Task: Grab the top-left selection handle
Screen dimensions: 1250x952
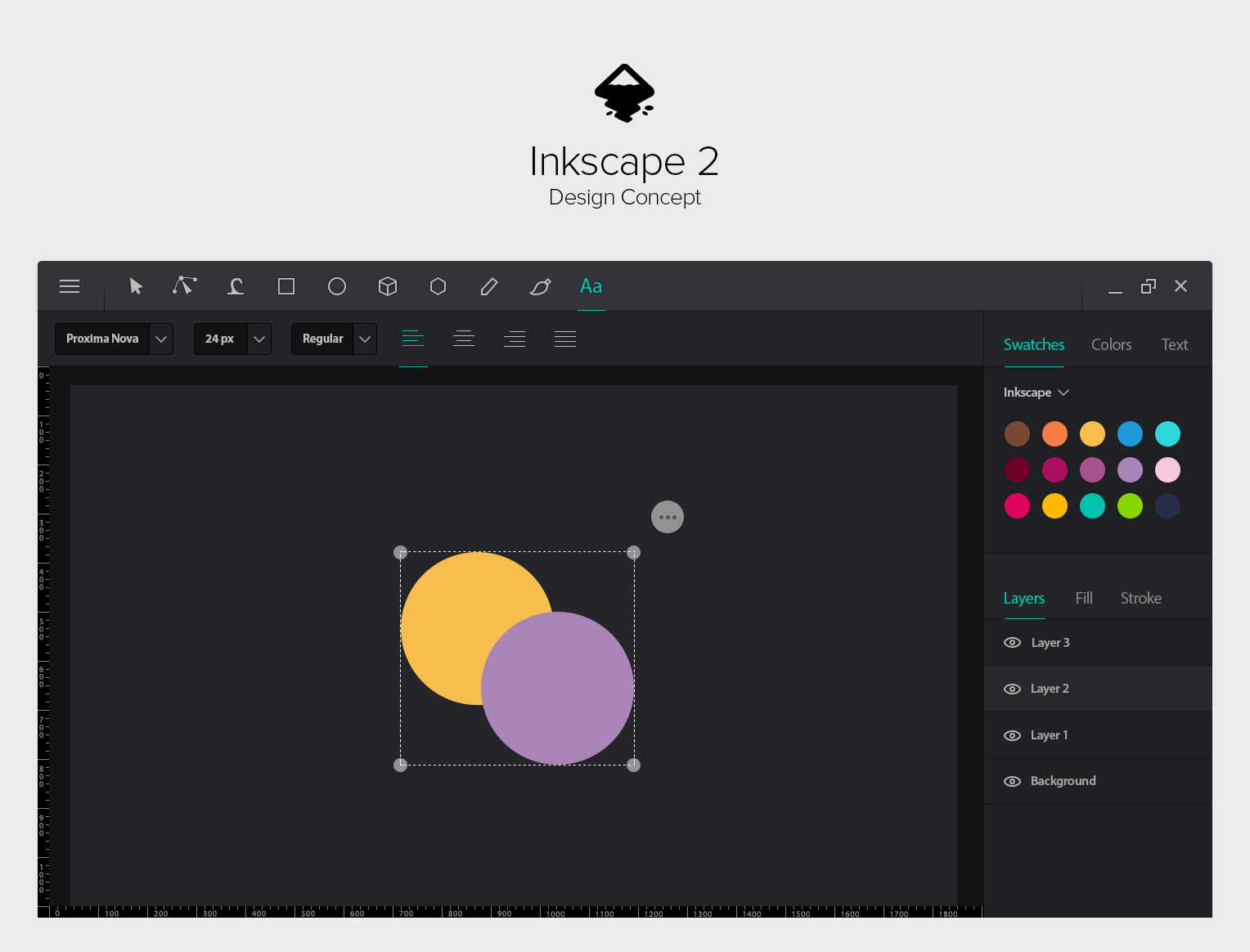Action: 400,552
